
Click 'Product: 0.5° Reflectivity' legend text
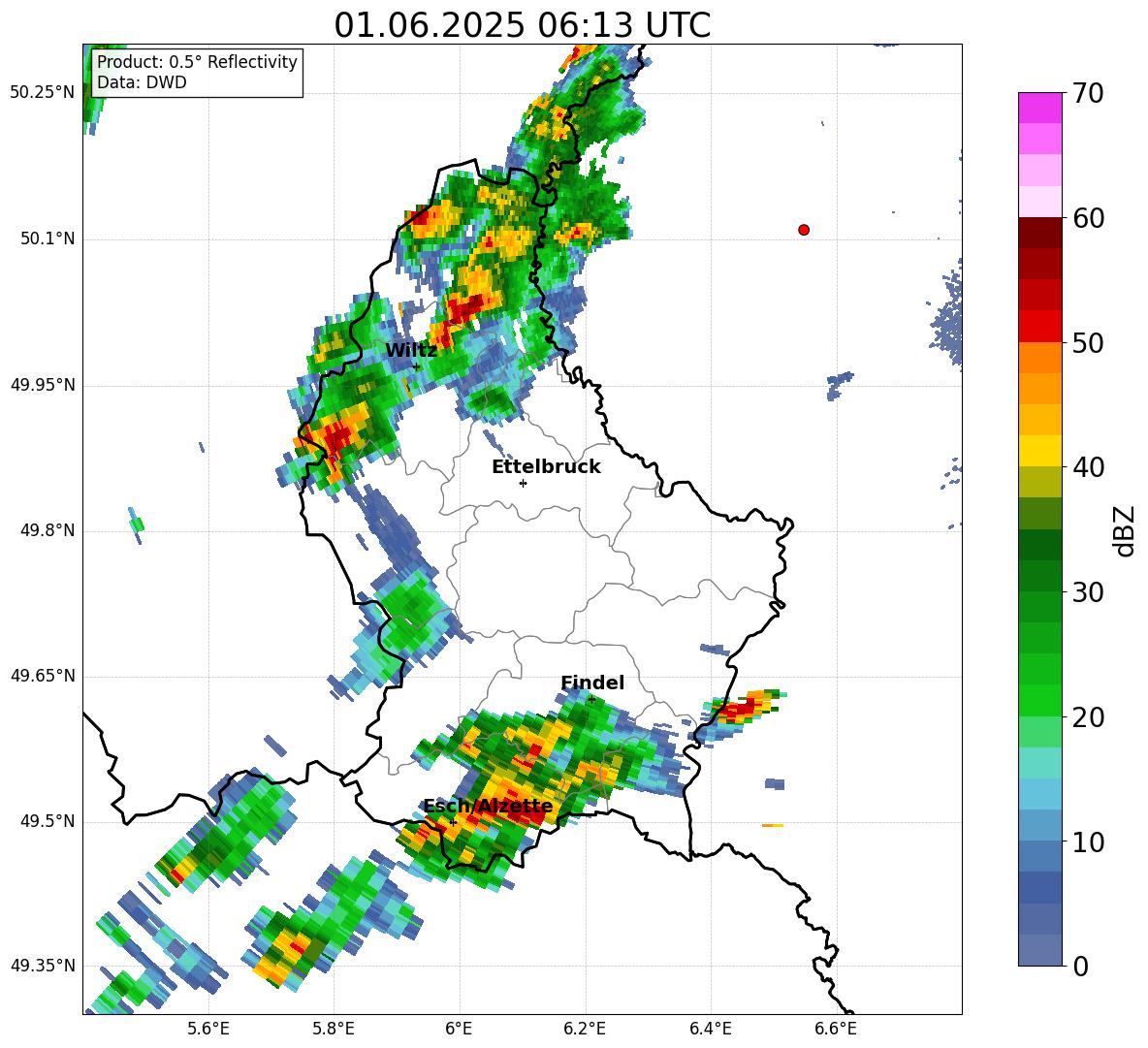[x=197, y=61]
